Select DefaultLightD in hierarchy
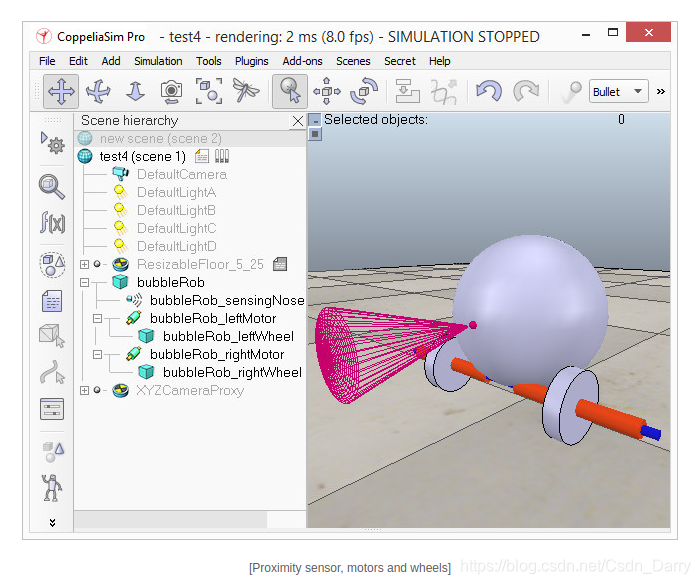The height and width of the screenshot is (584, 700). point(177,246)
